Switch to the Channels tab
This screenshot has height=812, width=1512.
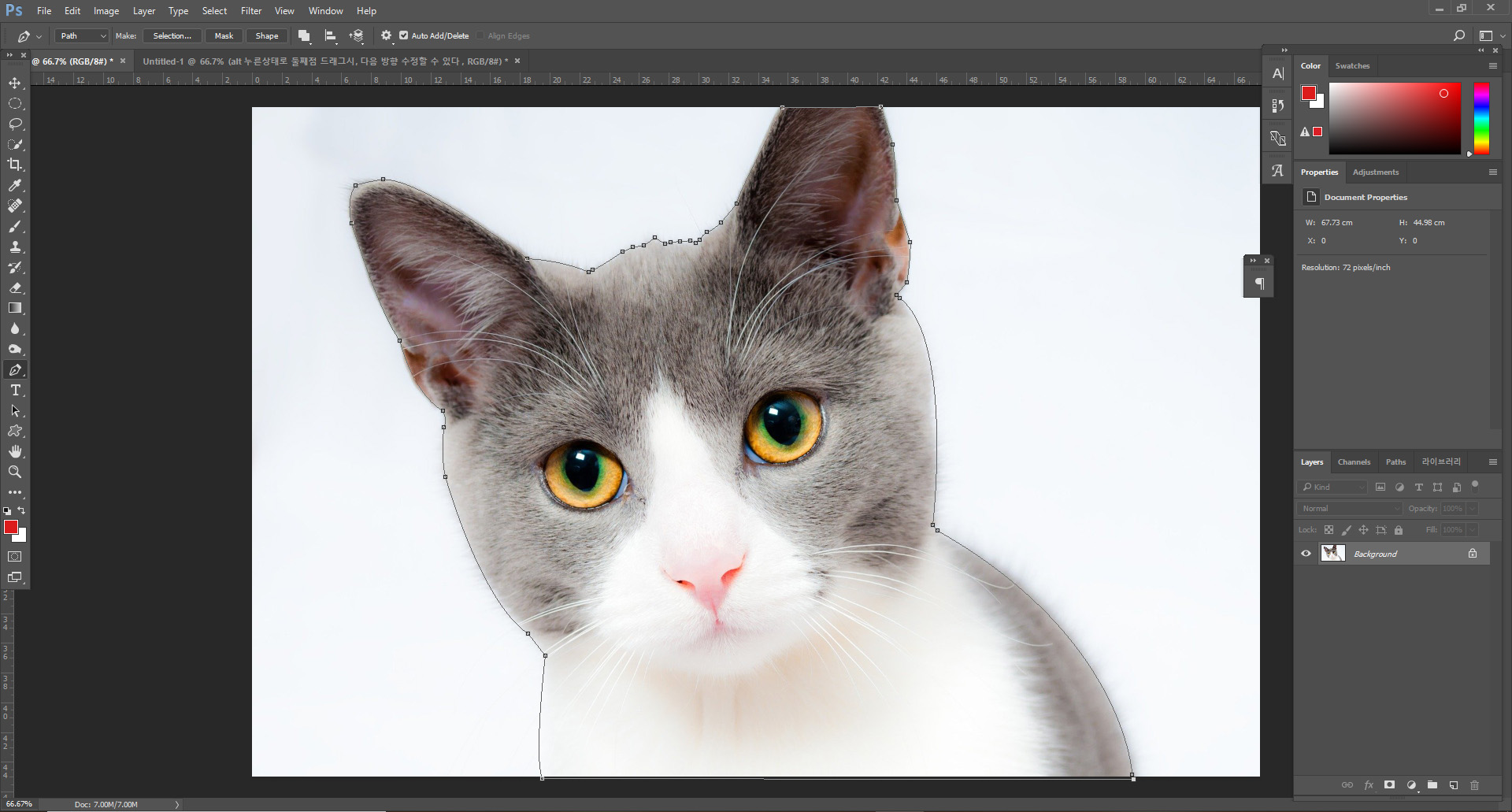click(1354, 462)
